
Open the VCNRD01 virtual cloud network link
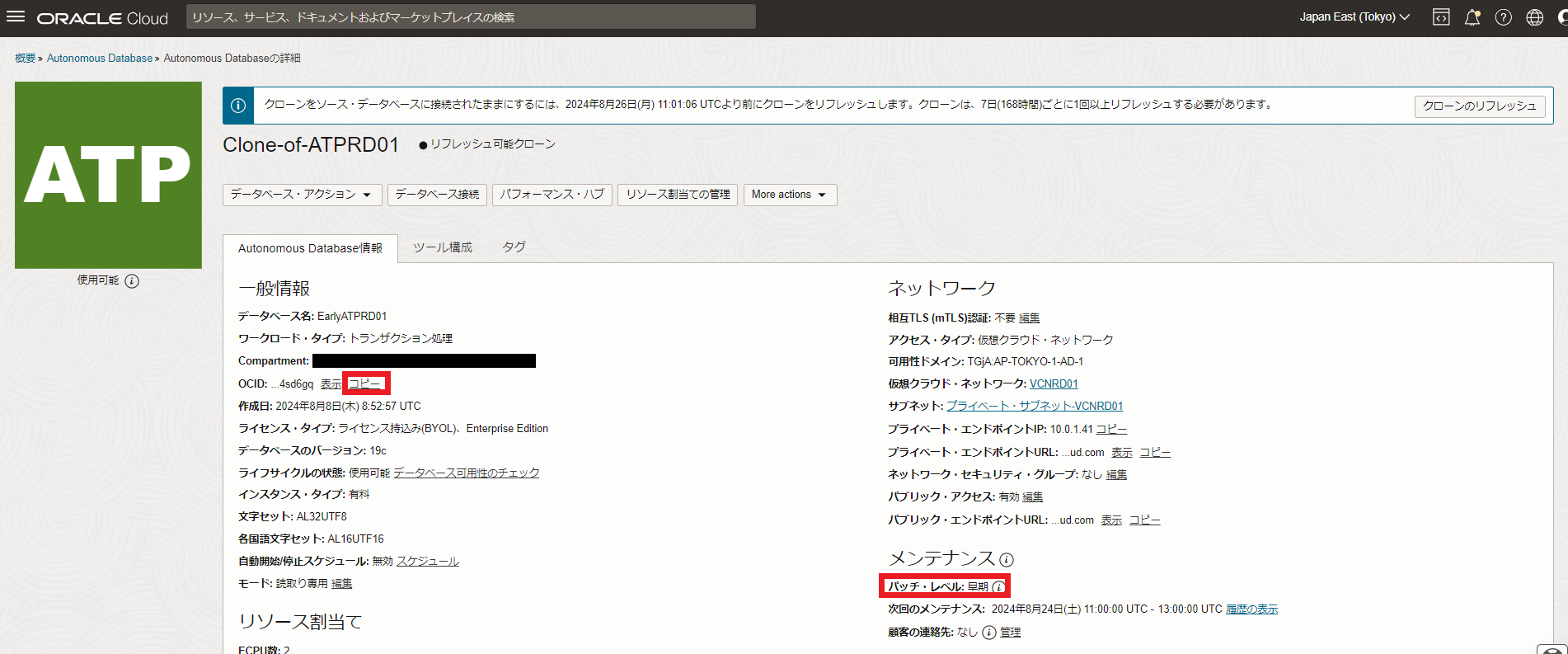click(1054, 384)
